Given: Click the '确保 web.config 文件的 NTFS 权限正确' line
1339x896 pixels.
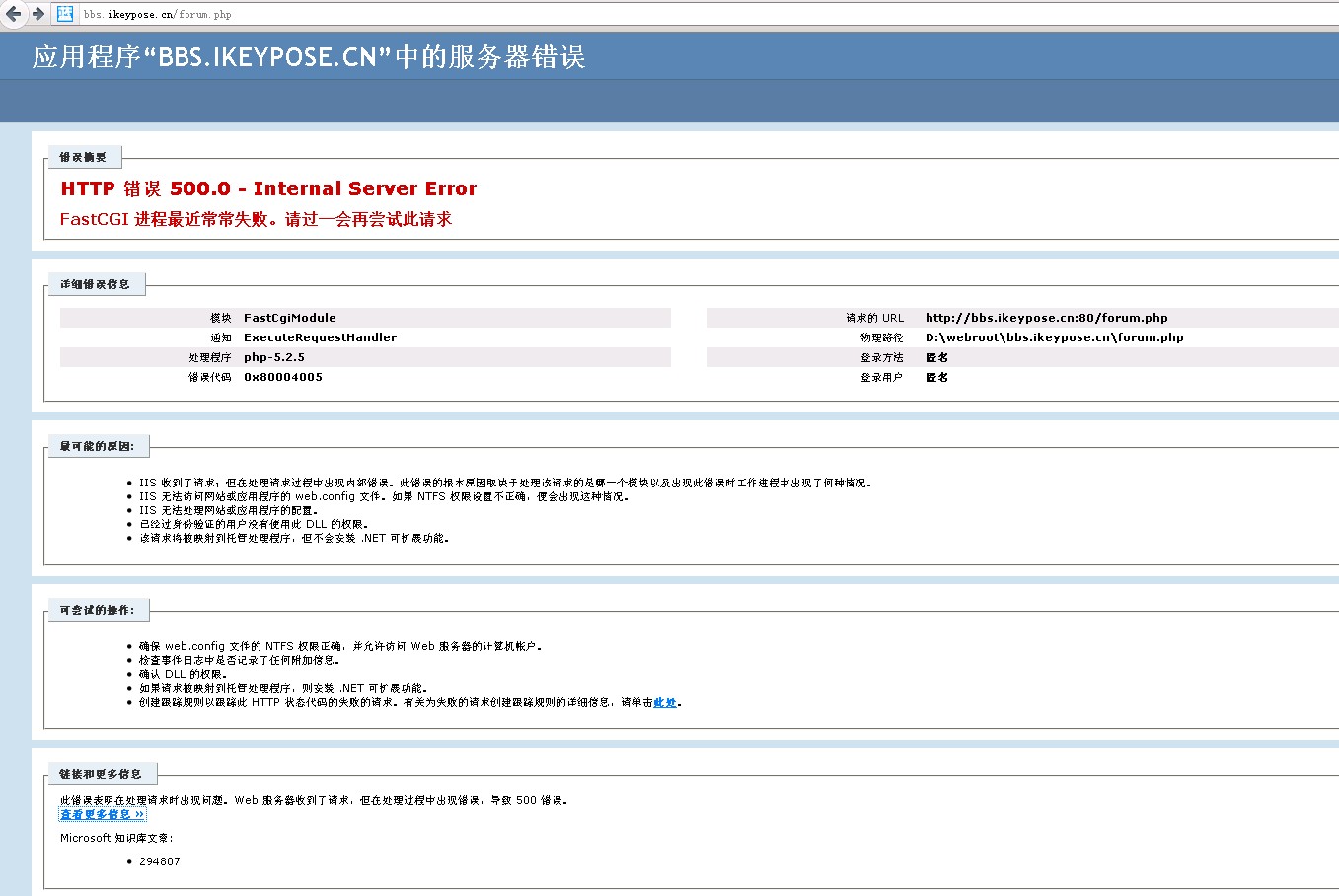Looking at the screenshot, I should click(x=341, y=646).
